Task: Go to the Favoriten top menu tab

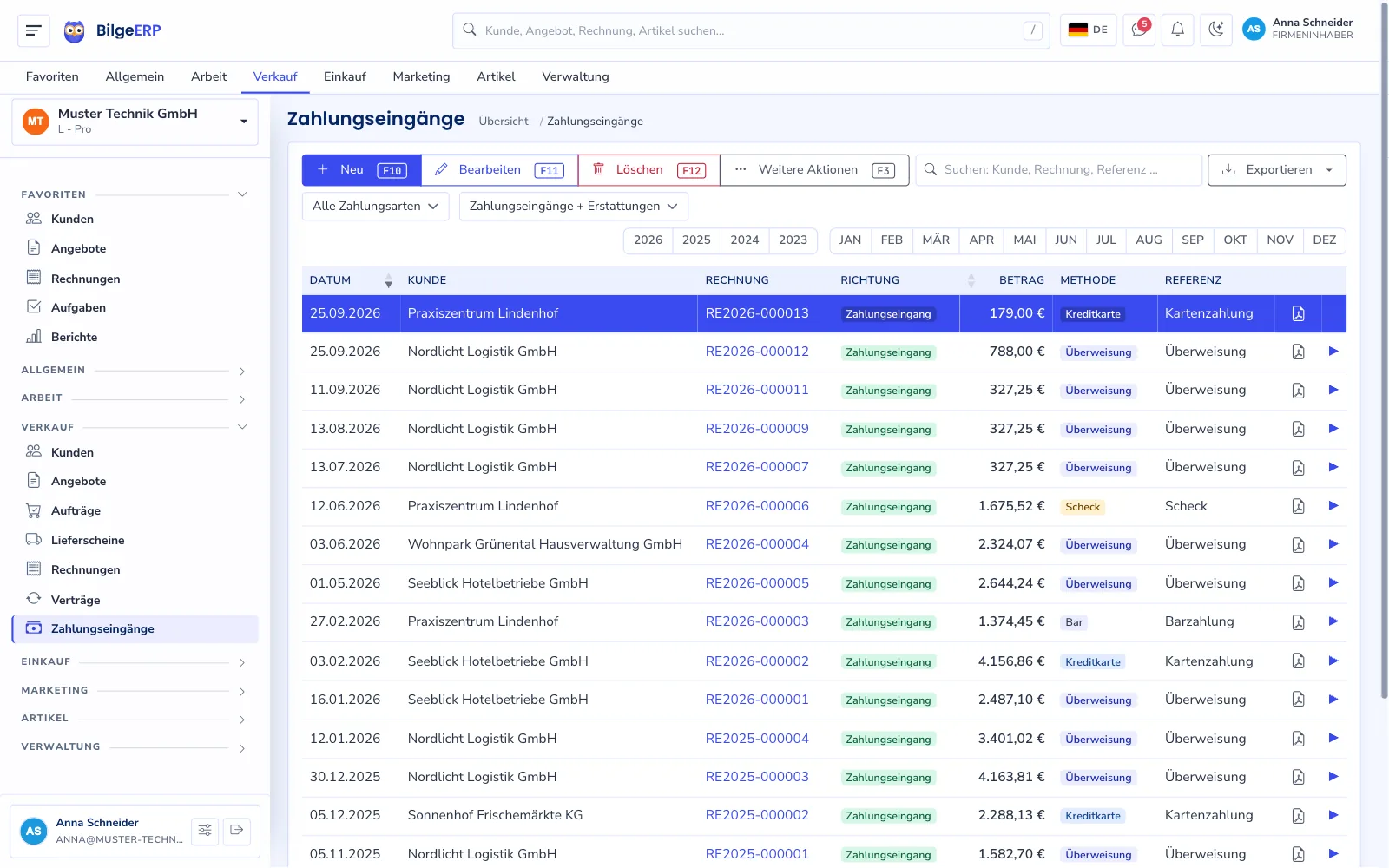Action: [52, 76]
